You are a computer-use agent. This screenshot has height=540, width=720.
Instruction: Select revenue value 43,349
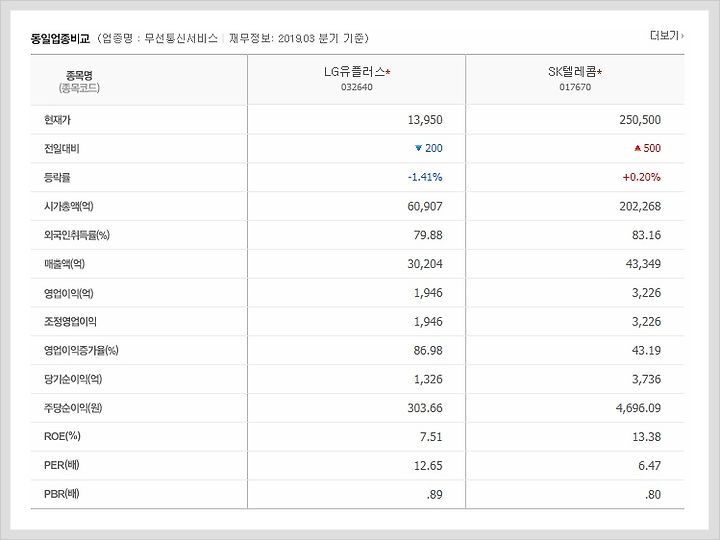(x=643, y=264)
